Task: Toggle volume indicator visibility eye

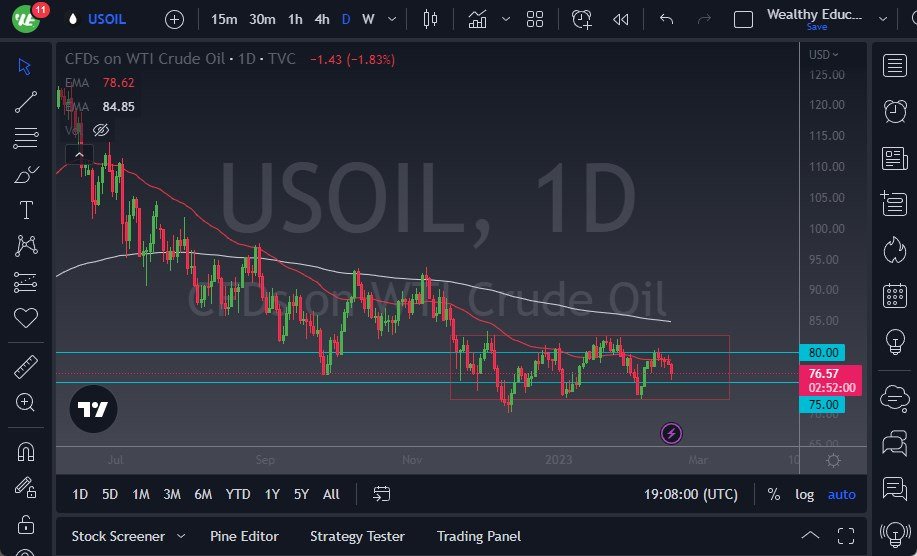Action: 101,130
